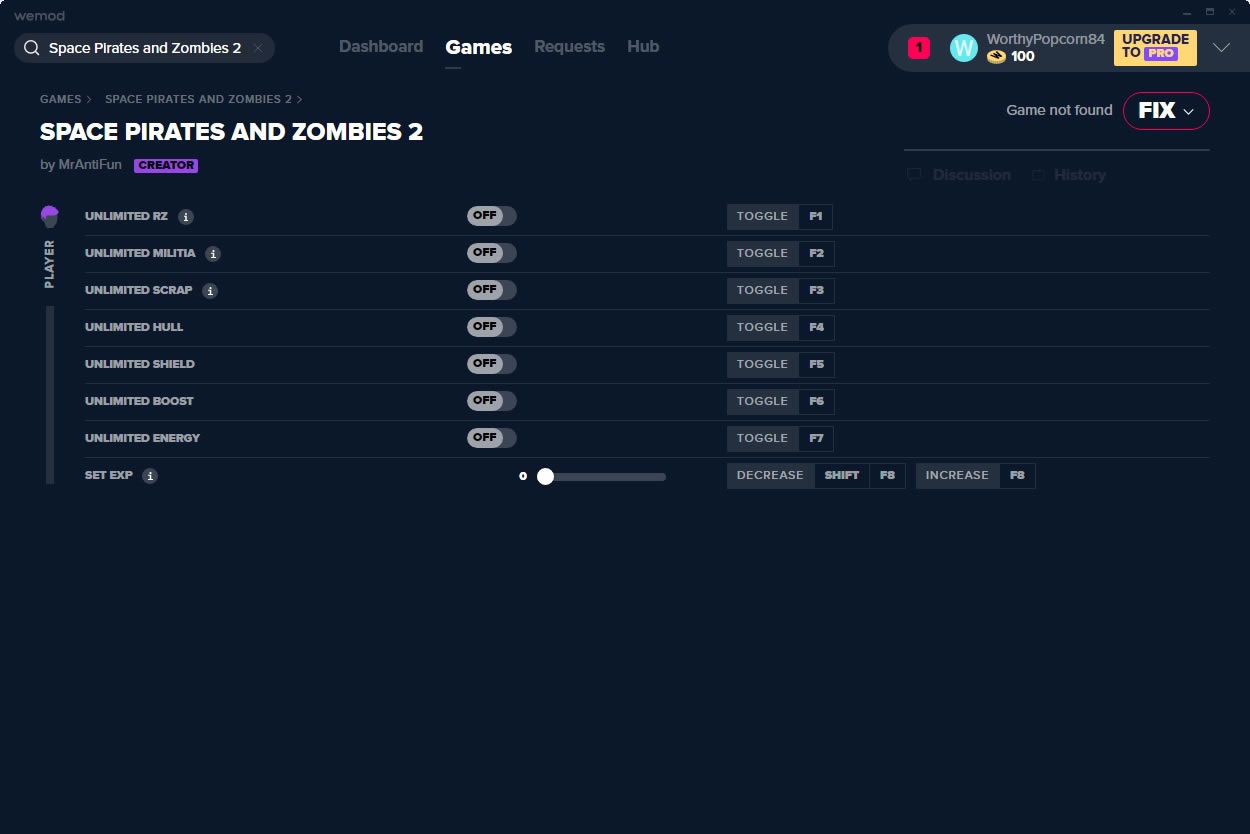Go to GAMES breadcrumb link
The height and width of the screenshot is (834, 1250).
tap(60, 100)
